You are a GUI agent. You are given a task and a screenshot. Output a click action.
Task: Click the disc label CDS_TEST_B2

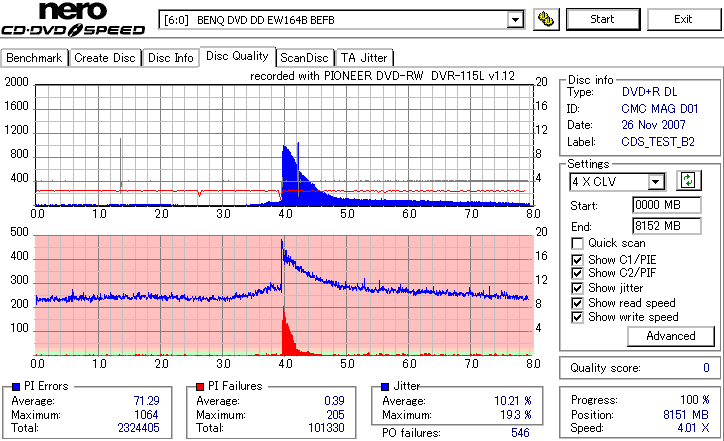point(658,142)
